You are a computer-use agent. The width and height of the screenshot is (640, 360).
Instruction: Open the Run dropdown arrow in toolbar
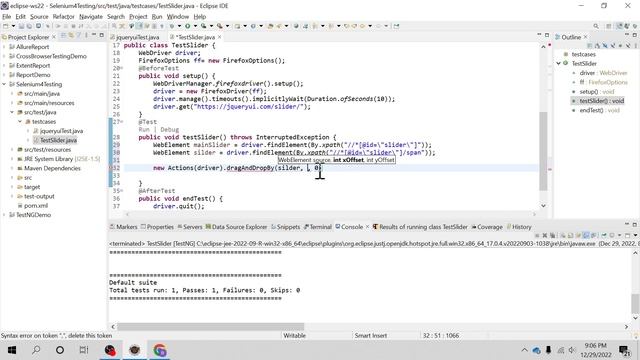tap(195, 26)
